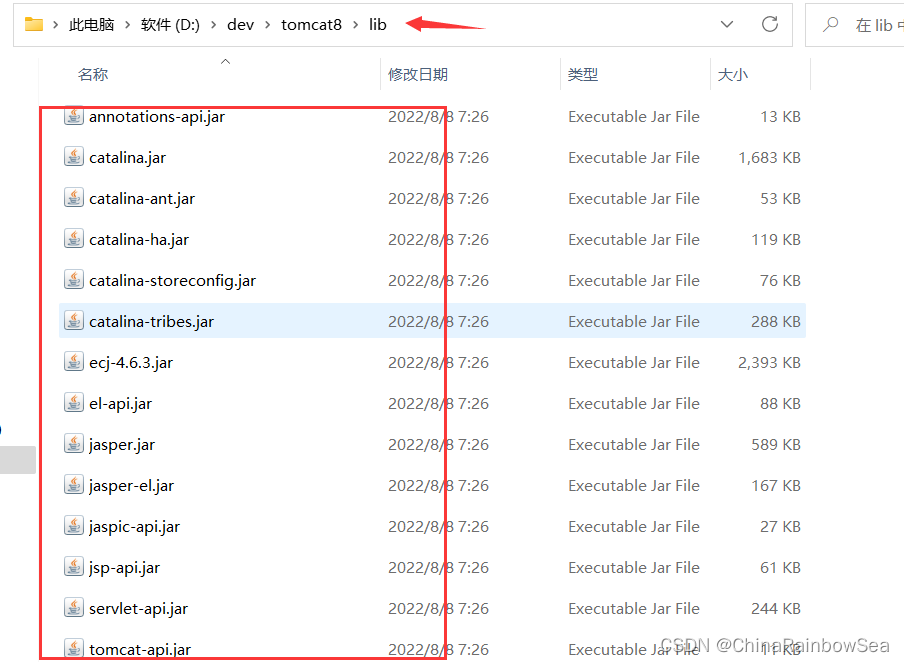Screen dimensions: 904x662
Task: Select jasper-el.jar file name
Action: (131, 485)
